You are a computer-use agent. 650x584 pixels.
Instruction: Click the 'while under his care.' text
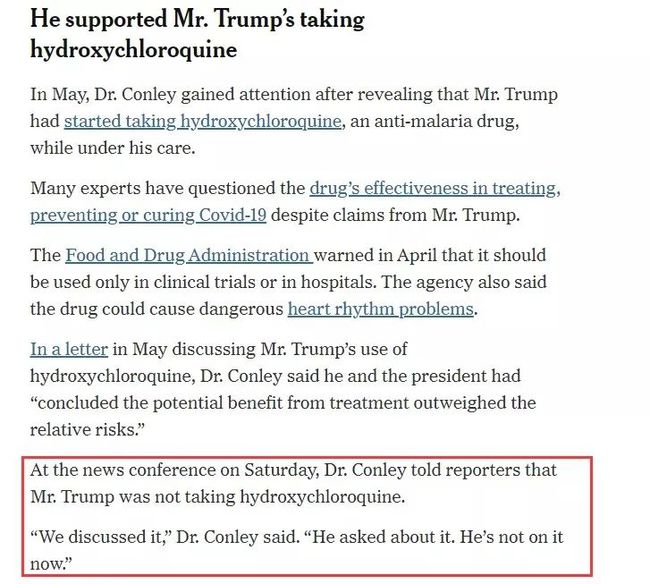(113, 148)
